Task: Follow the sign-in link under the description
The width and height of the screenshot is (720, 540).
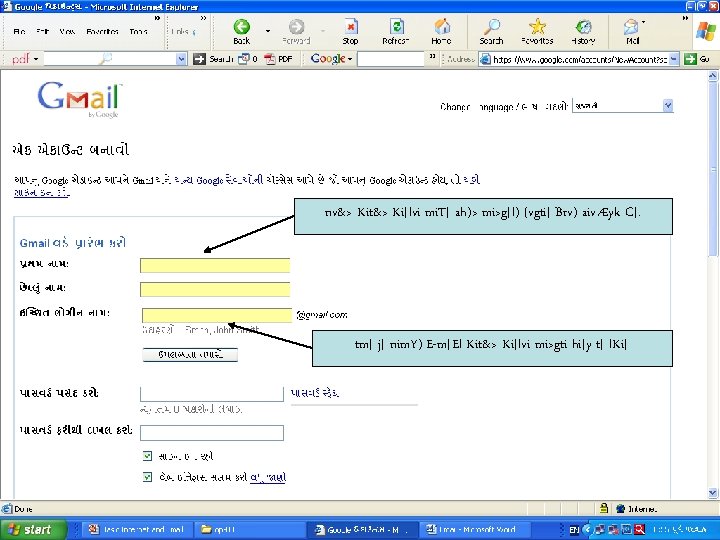Action: tap(42, 193)
